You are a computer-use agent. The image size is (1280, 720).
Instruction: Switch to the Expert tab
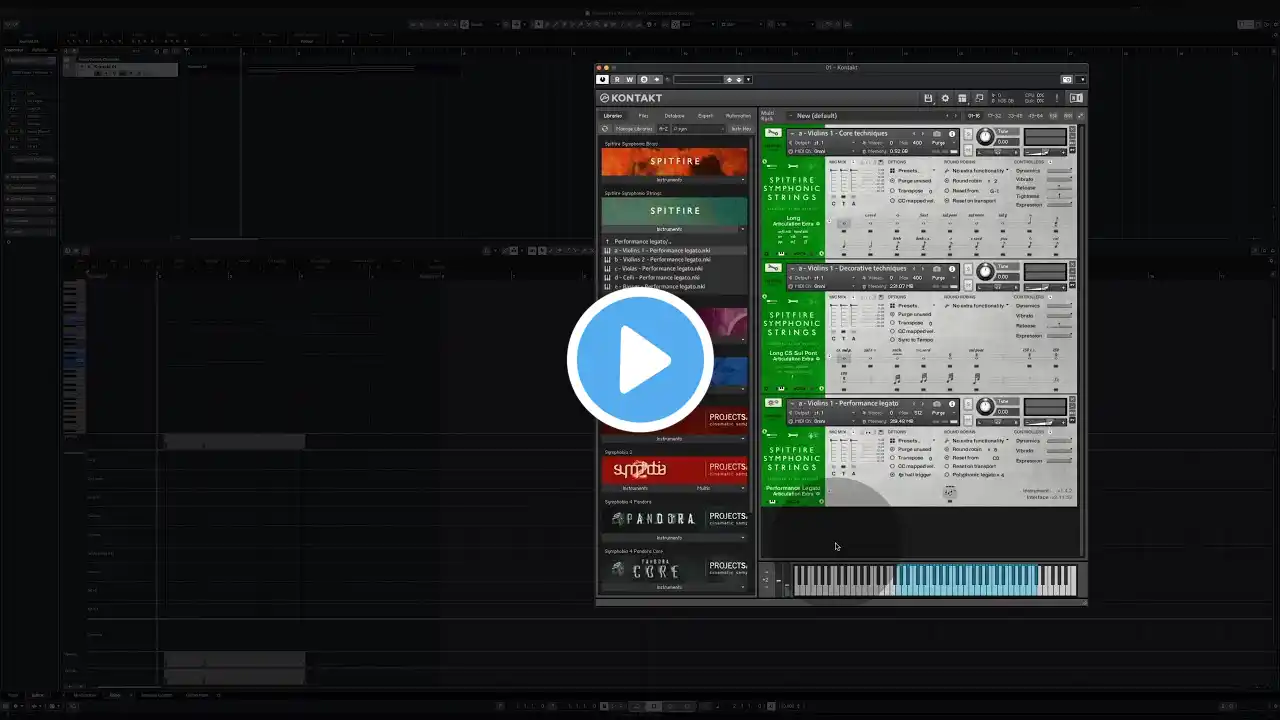(706, 116)
